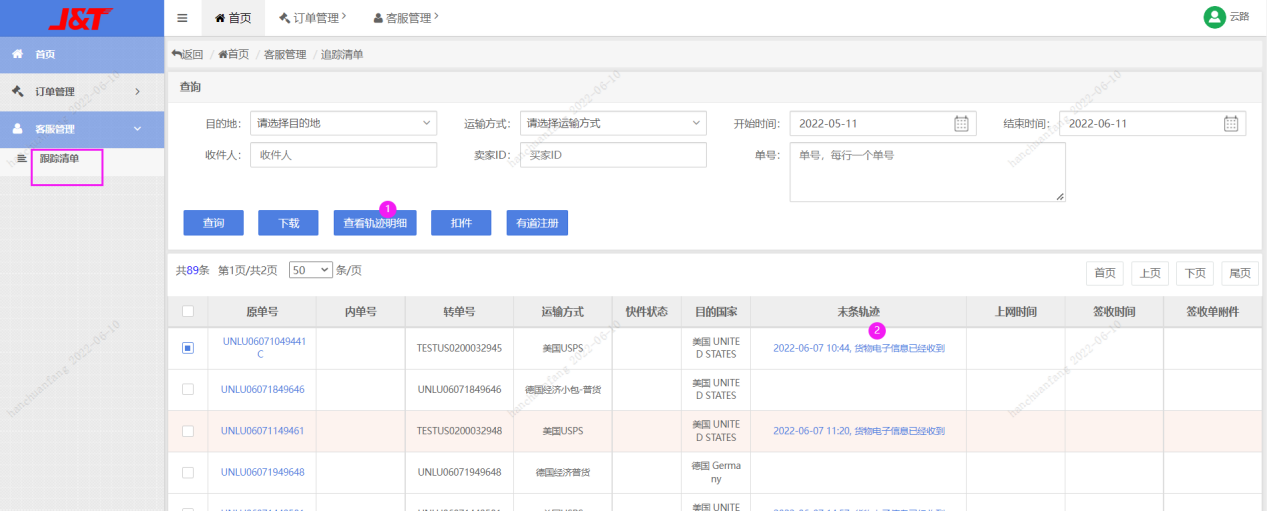Expand the sidebar 订单管理 menu
This screenshot has height=511, width=1267.
82,92
